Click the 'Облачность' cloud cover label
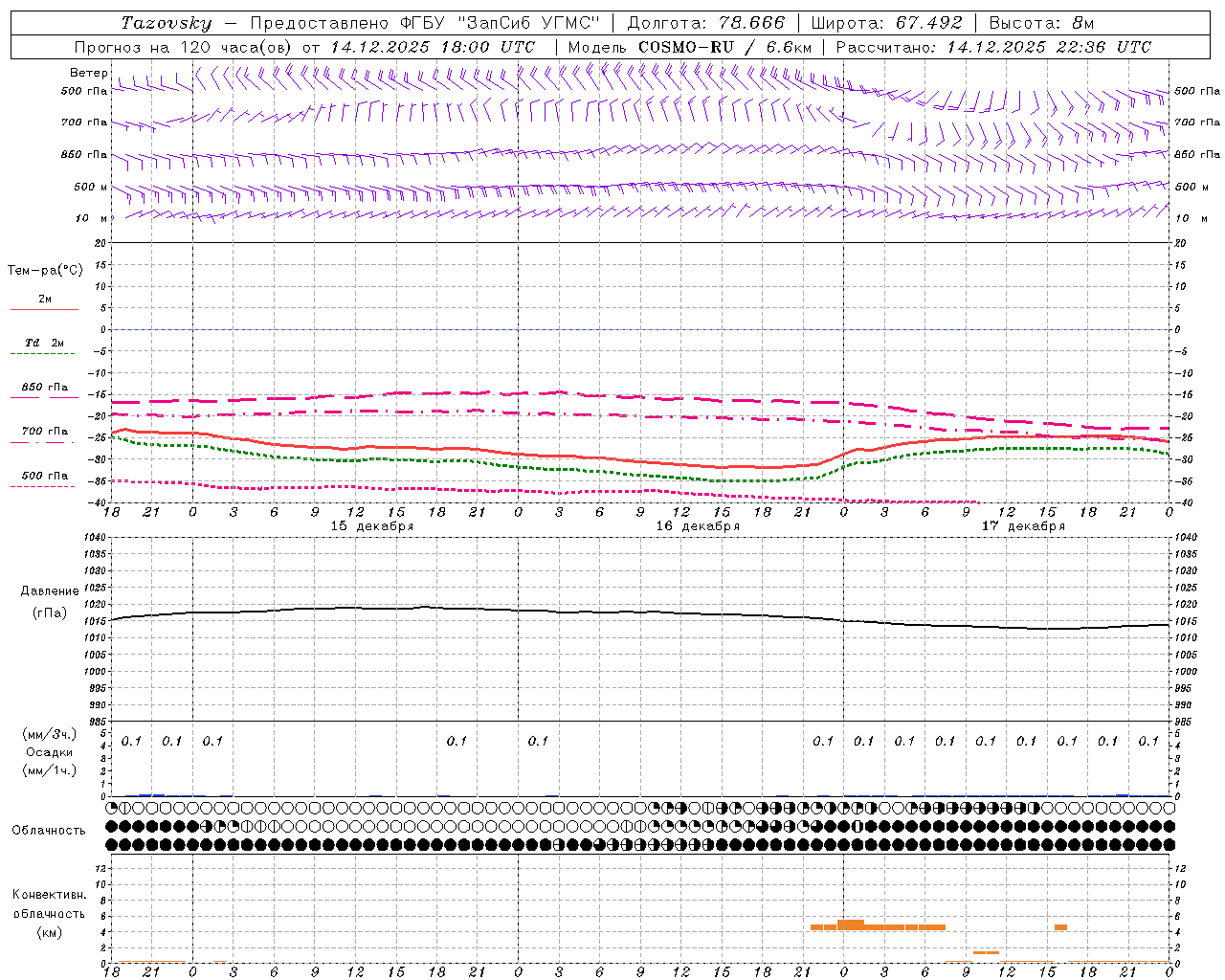The width and height of the screenshot is (1225, 980). 49,831
